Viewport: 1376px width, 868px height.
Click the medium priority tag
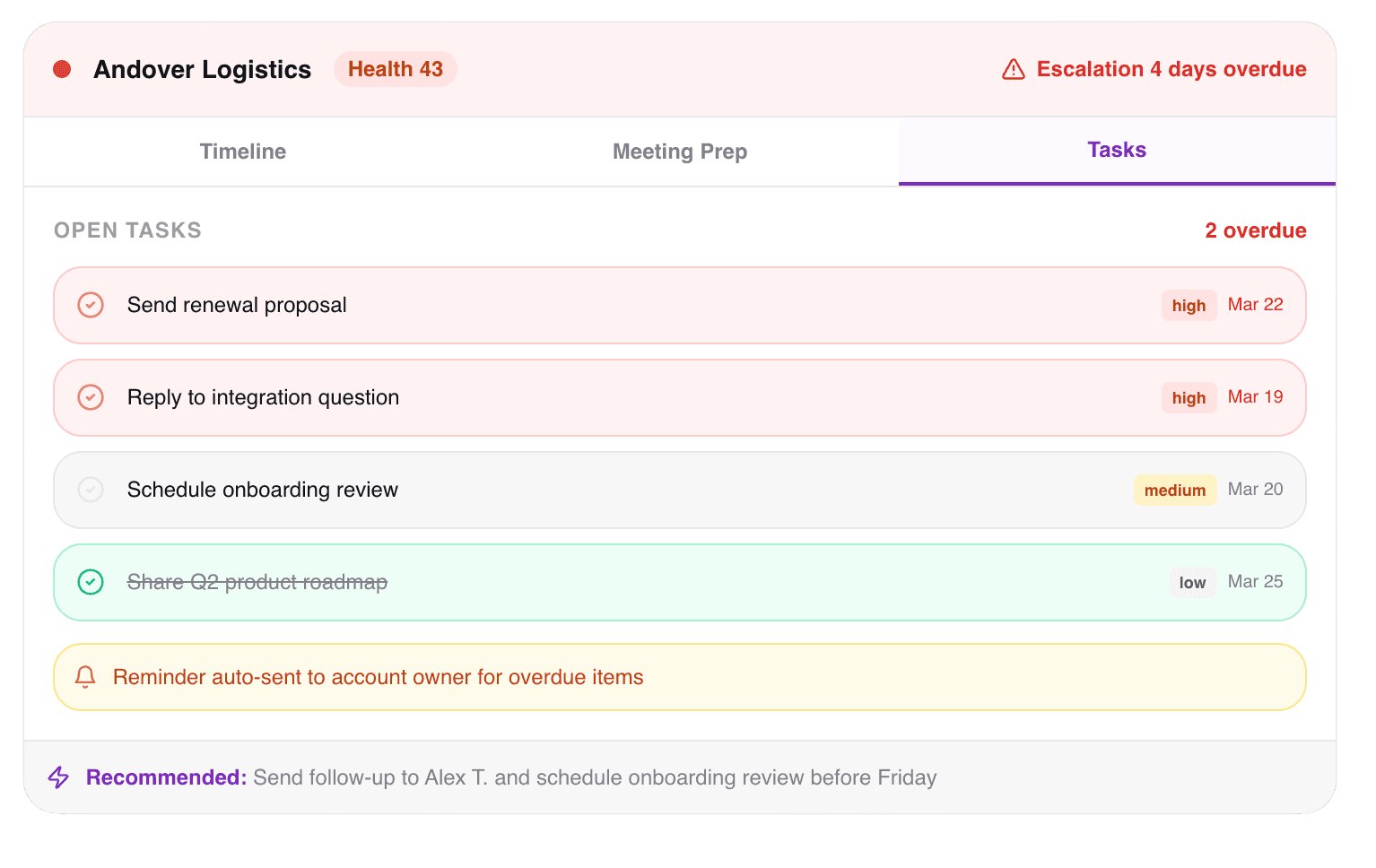click(x=1174, y=490)
